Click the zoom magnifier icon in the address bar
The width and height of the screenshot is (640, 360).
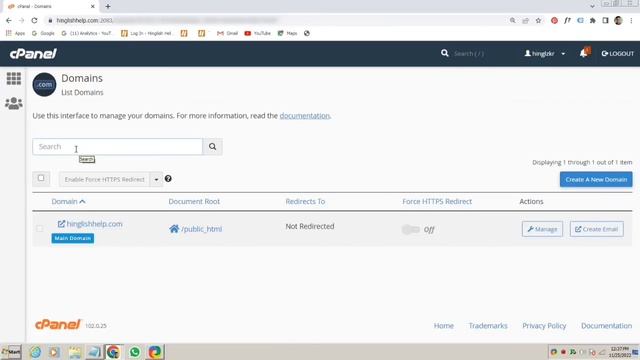coord(513,20)
